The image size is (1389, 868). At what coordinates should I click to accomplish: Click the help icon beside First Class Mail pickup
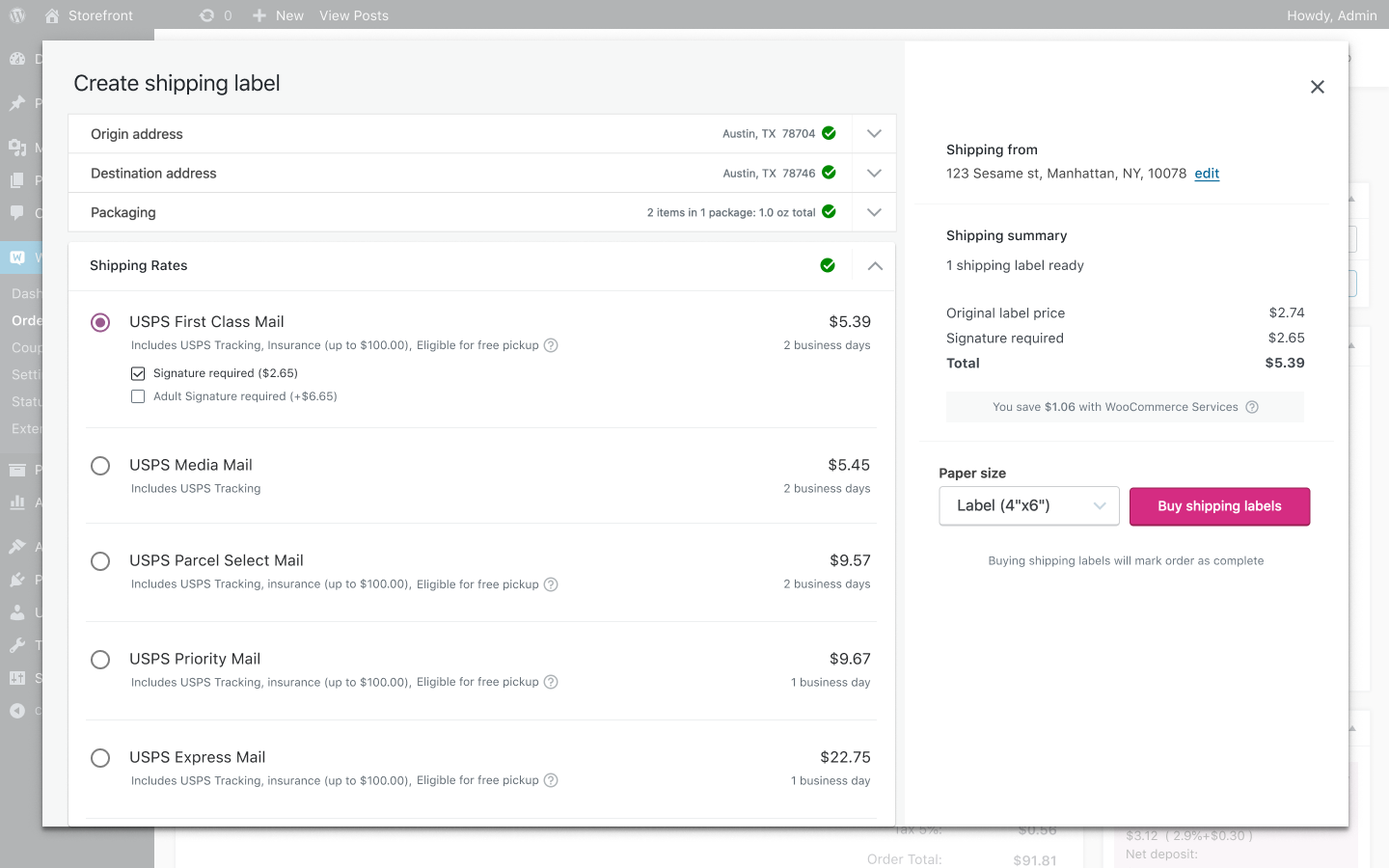click(551, 345)
